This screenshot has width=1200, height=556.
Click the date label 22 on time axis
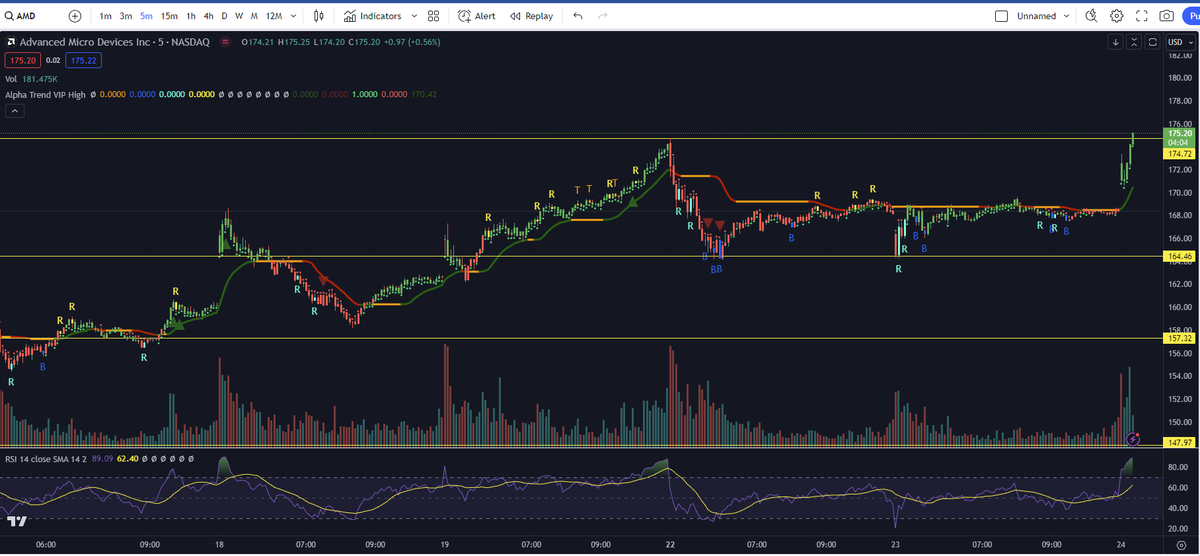point(670,545)
